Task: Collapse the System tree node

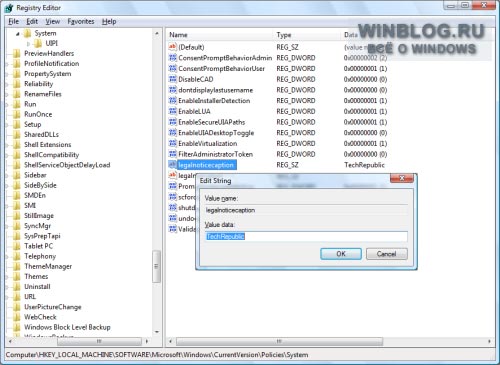Action: (x=18, y=34)
